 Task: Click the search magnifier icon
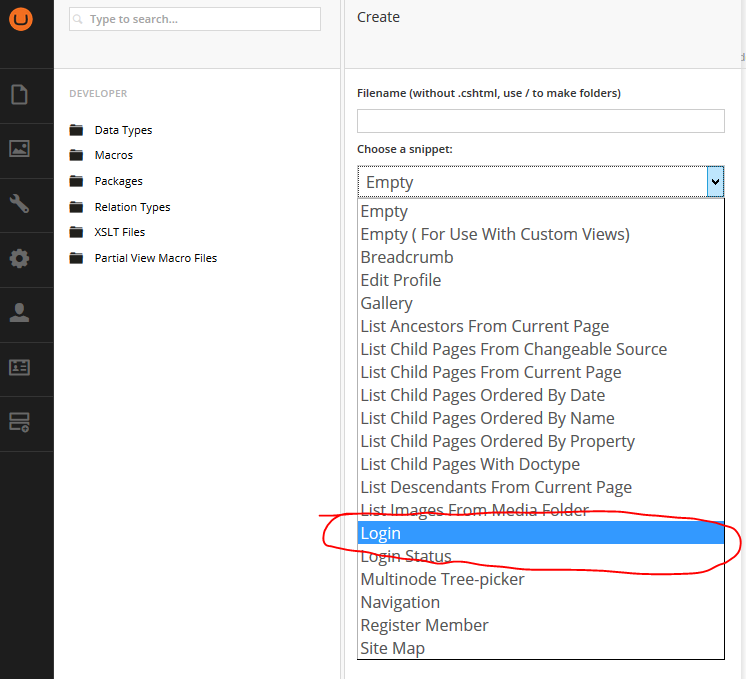coord(78,19)
